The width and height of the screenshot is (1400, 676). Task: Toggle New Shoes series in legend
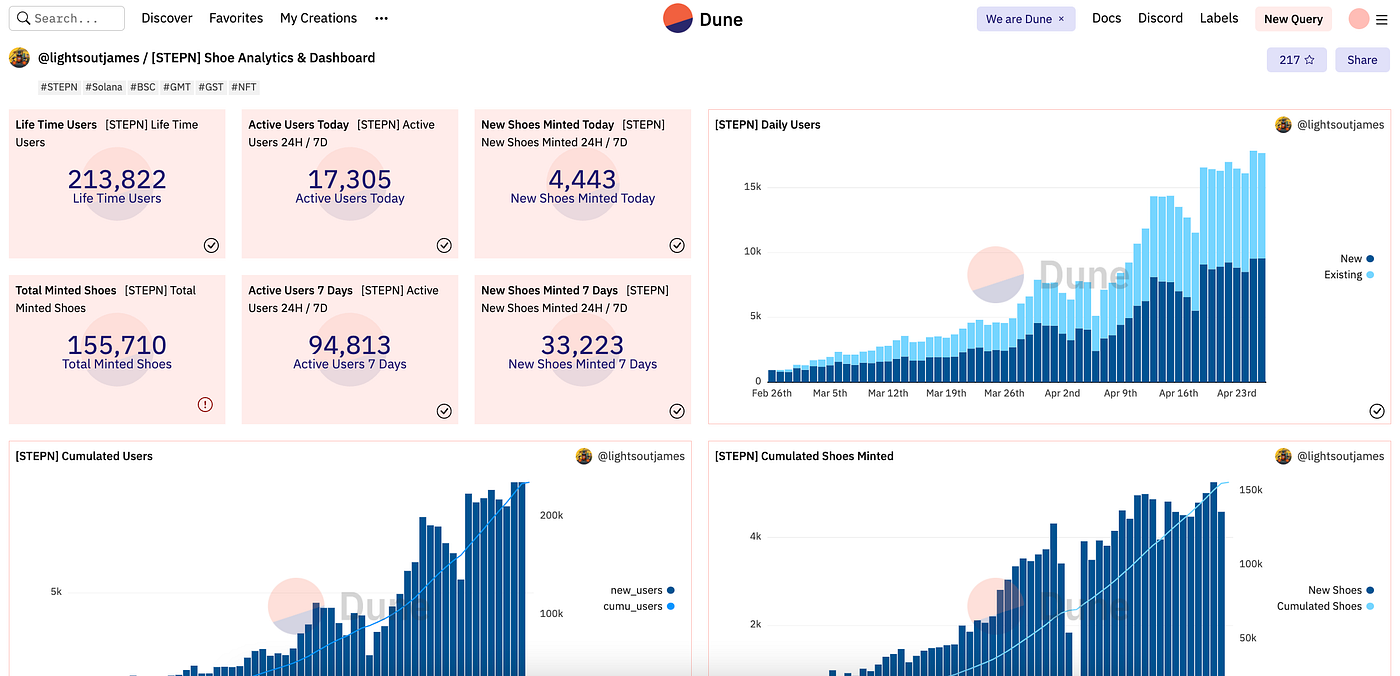1341,590
